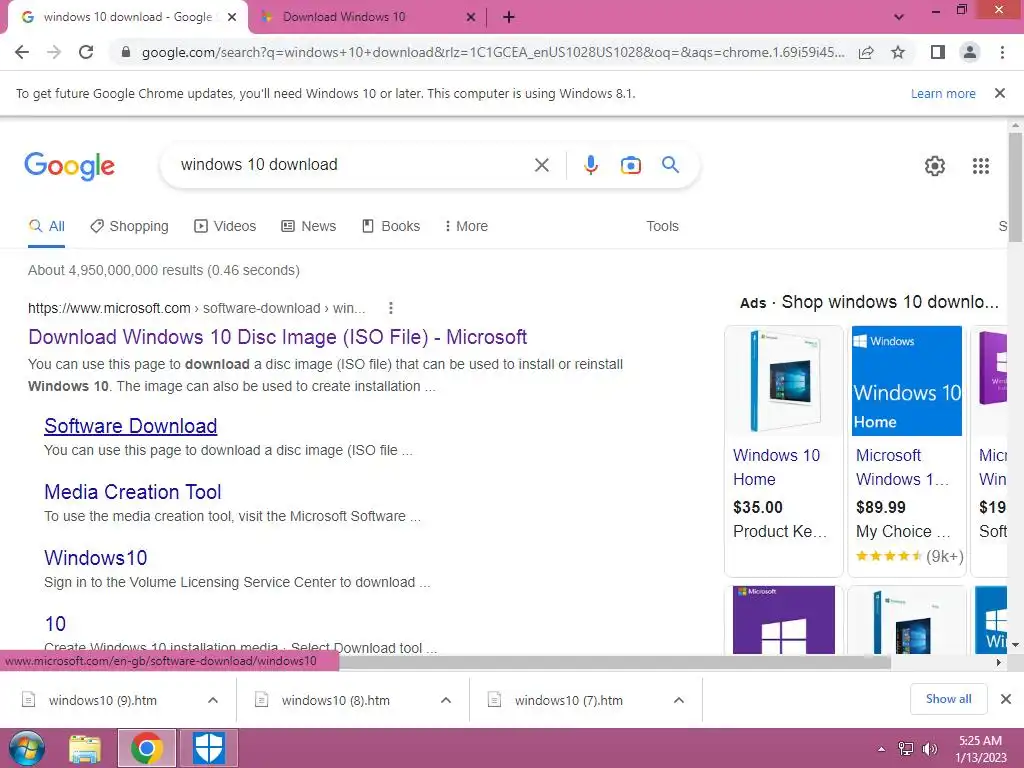Open the tab search dropdown chevron

click(x=899, y=18)
